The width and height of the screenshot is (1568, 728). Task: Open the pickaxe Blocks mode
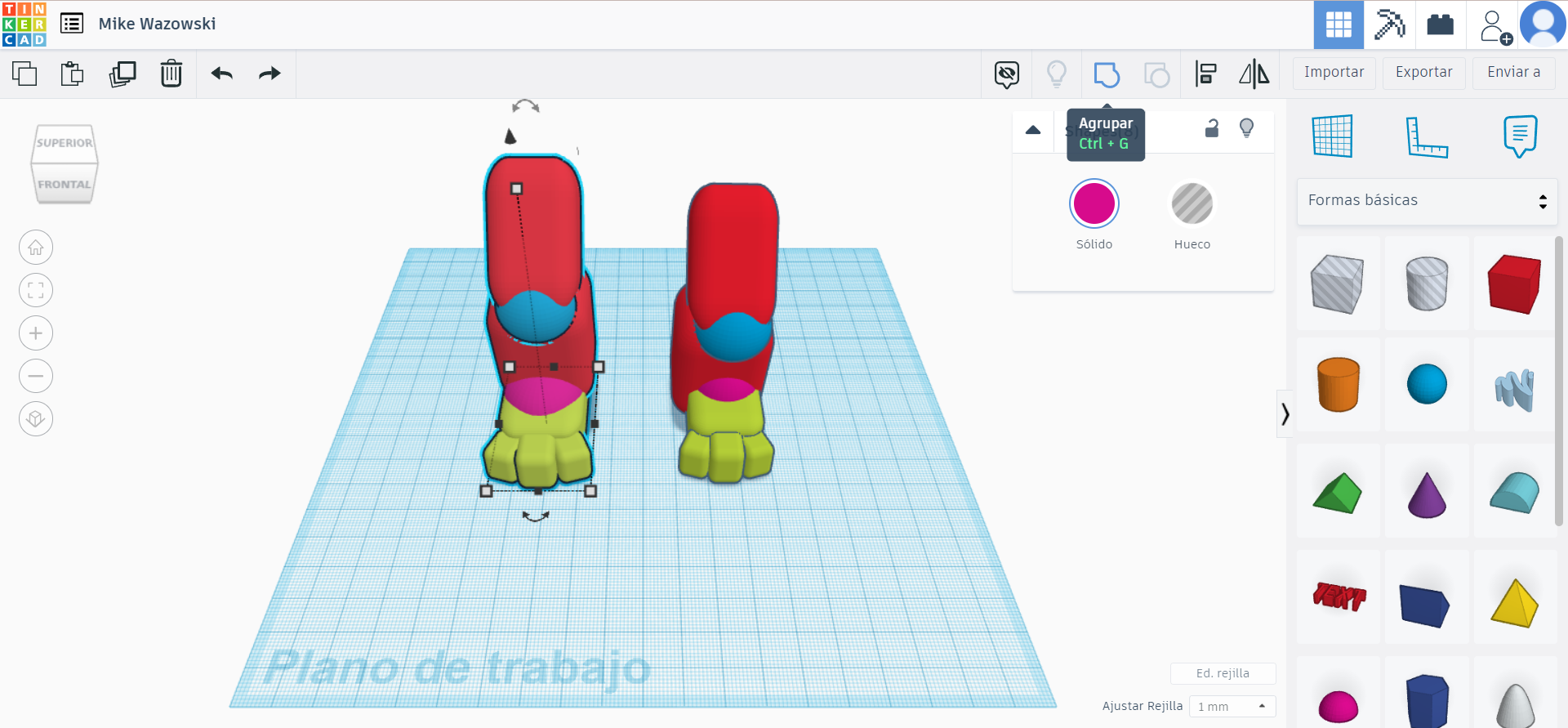[1389, 25]
